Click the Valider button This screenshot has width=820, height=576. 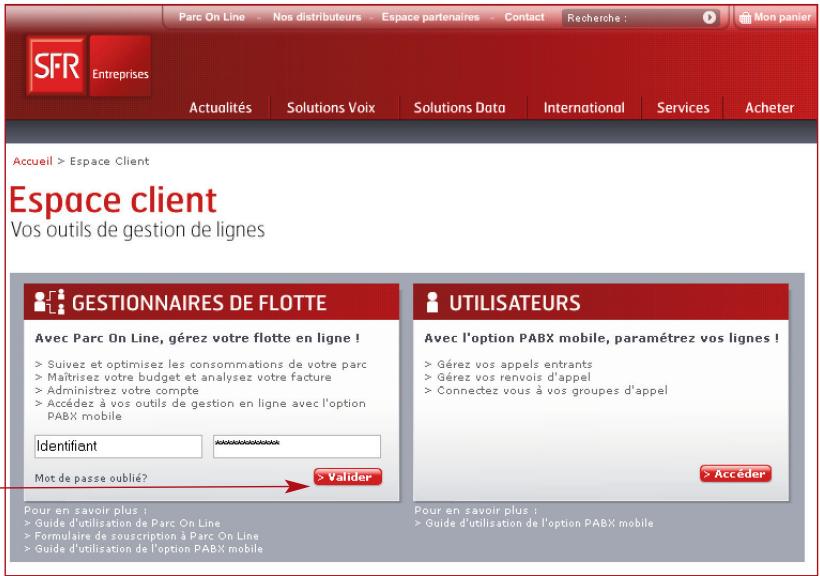point(348,477)
